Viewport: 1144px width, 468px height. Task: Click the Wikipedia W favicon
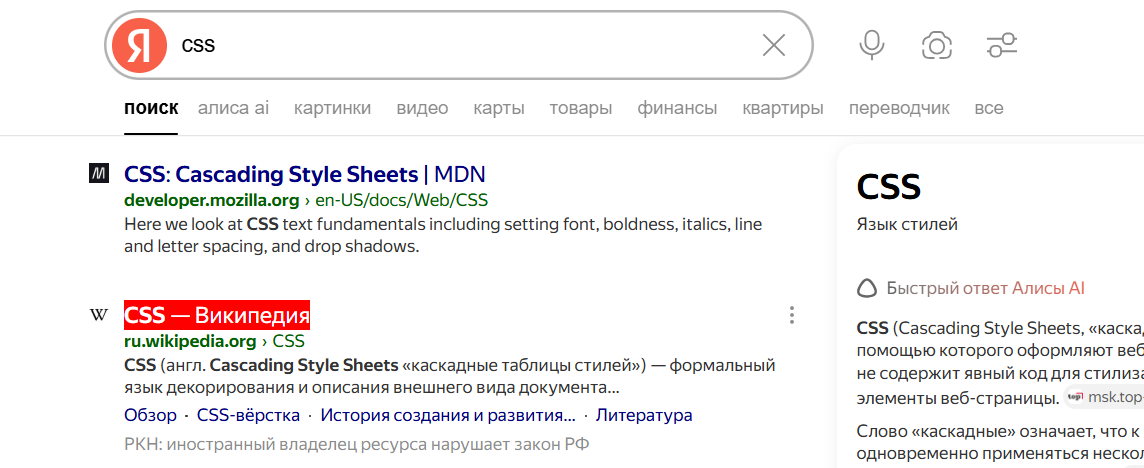[x=98, y=315]
